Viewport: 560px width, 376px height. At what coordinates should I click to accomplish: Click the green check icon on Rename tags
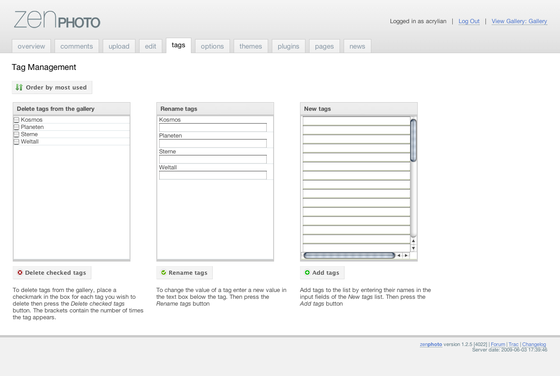pos(164,272)
